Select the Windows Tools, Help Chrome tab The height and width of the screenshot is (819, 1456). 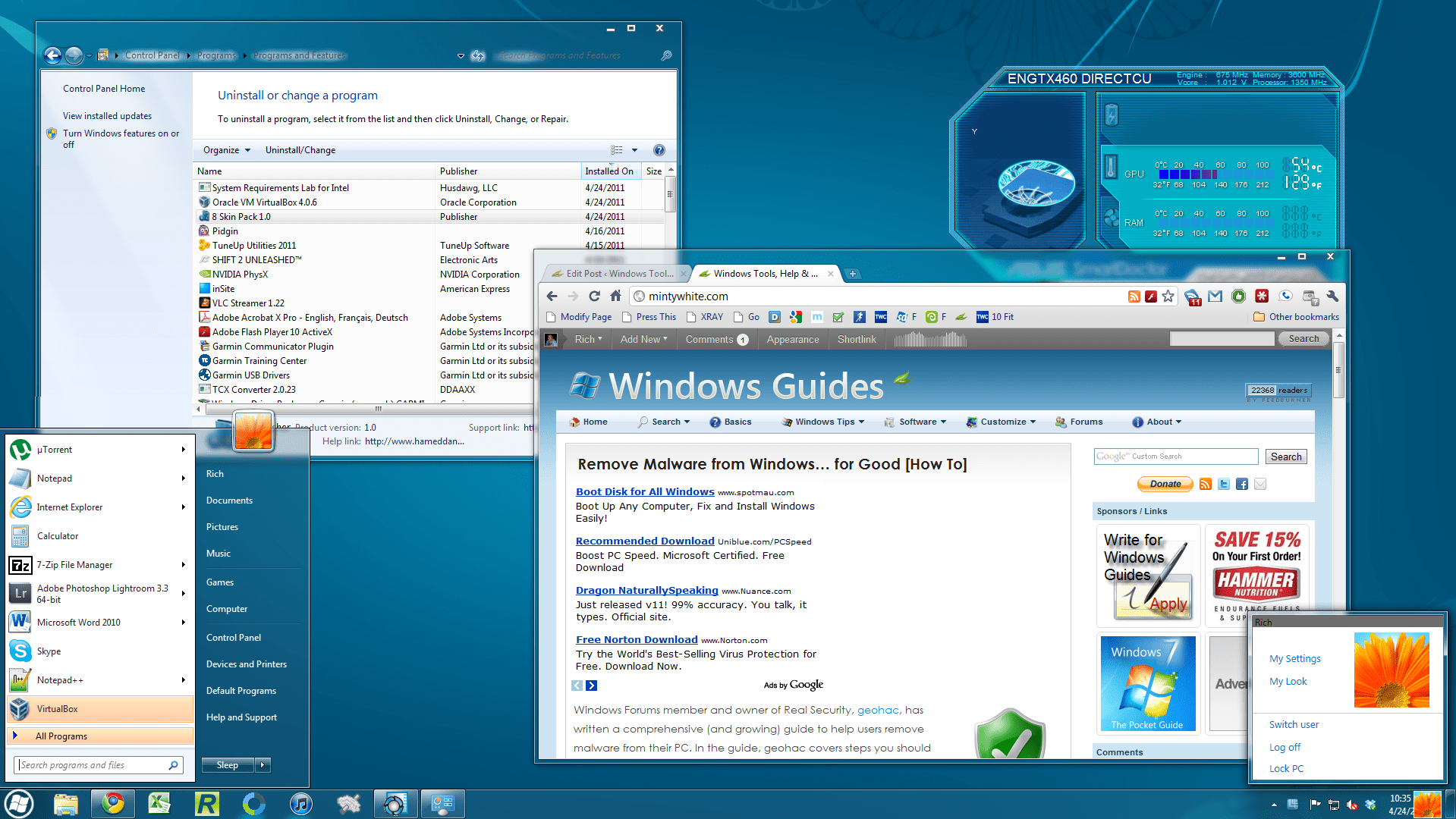click(766, 274)
